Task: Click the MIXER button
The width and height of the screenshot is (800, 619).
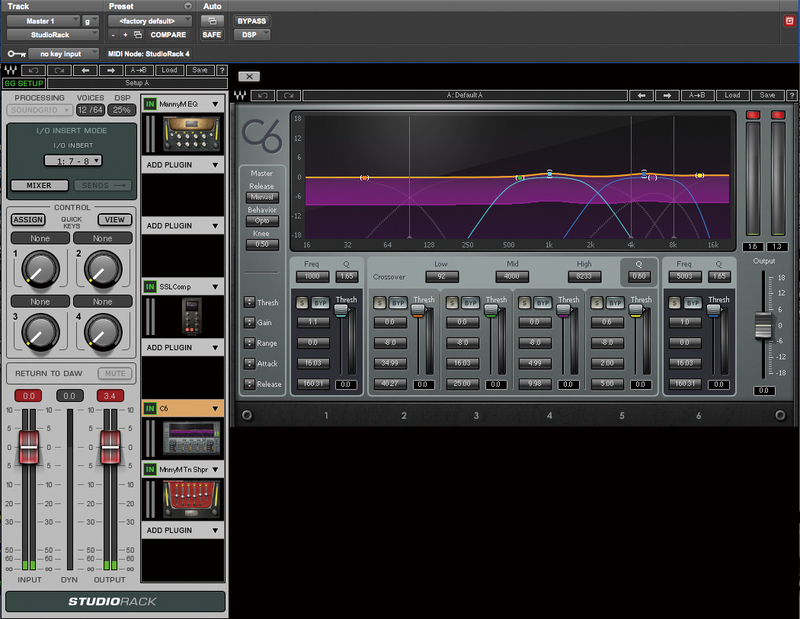Action: click(39, 185)
